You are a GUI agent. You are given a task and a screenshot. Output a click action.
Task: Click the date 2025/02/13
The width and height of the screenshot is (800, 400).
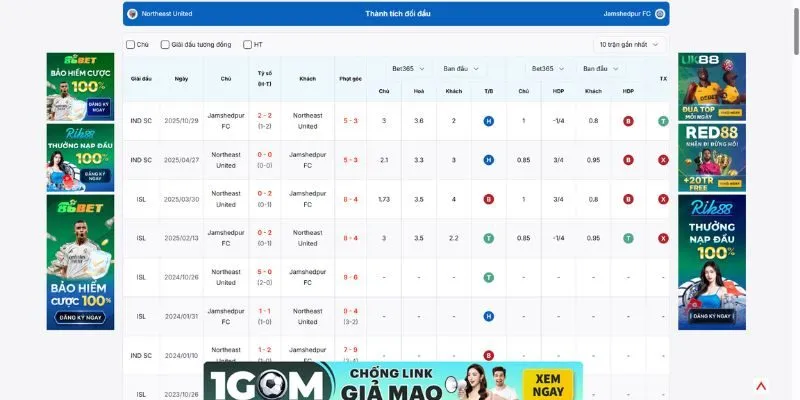coord(181,238)
